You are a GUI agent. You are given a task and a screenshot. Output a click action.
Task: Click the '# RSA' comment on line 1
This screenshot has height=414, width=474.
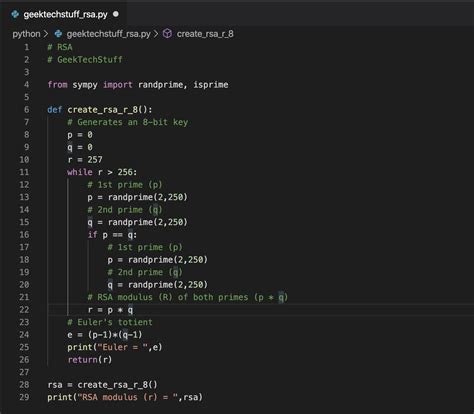click(60, 47)
